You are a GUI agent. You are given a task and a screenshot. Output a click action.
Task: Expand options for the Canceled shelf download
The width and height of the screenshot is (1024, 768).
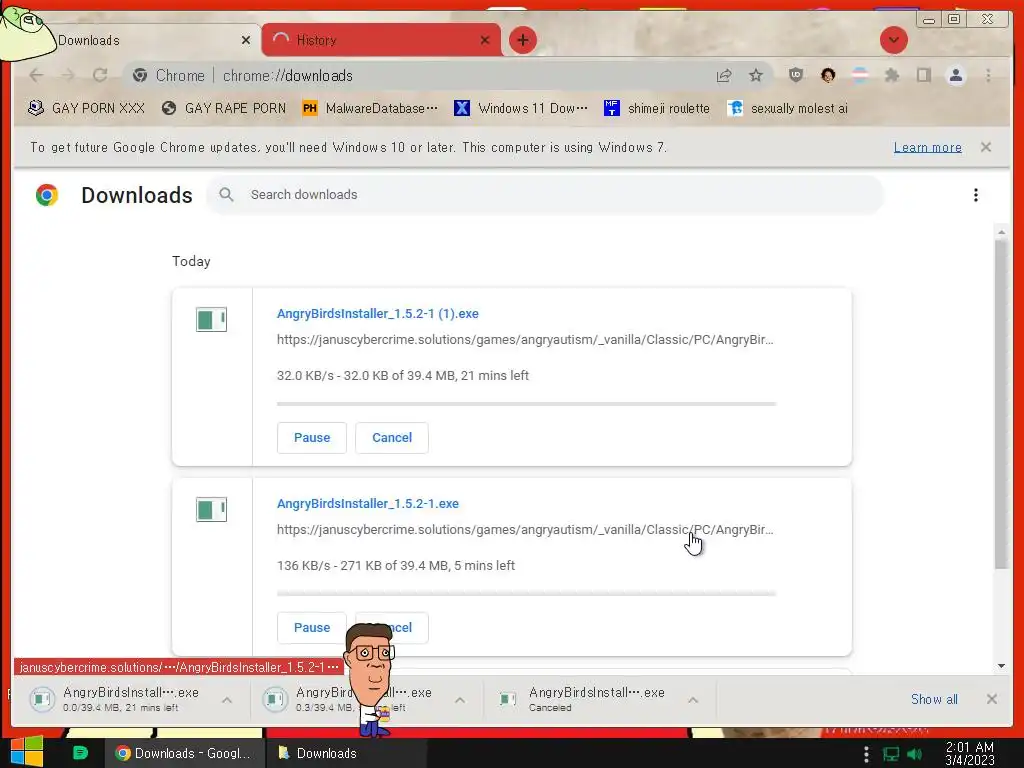click(x=693, y=700)
